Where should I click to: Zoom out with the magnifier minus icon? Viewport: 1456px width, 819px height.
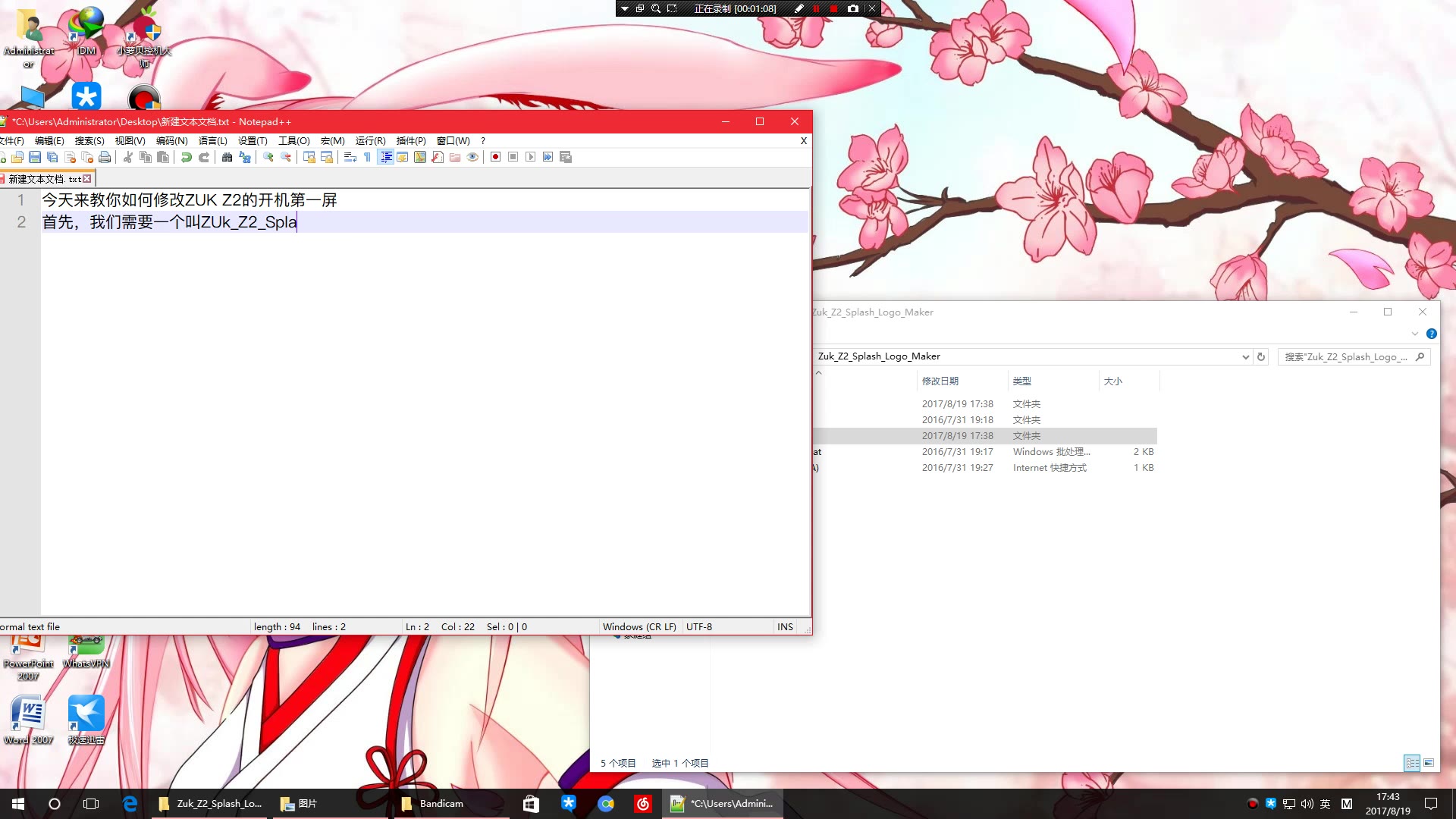coord(286,157)
